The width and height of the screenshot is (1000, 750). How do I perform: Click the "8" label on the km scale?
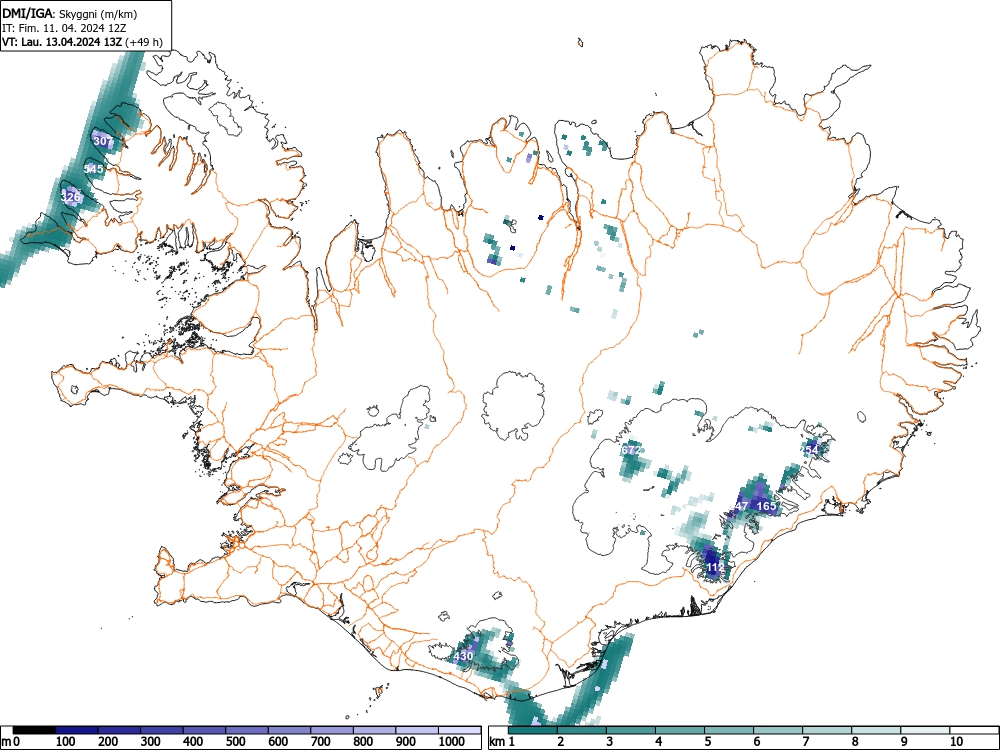point(855,742)
